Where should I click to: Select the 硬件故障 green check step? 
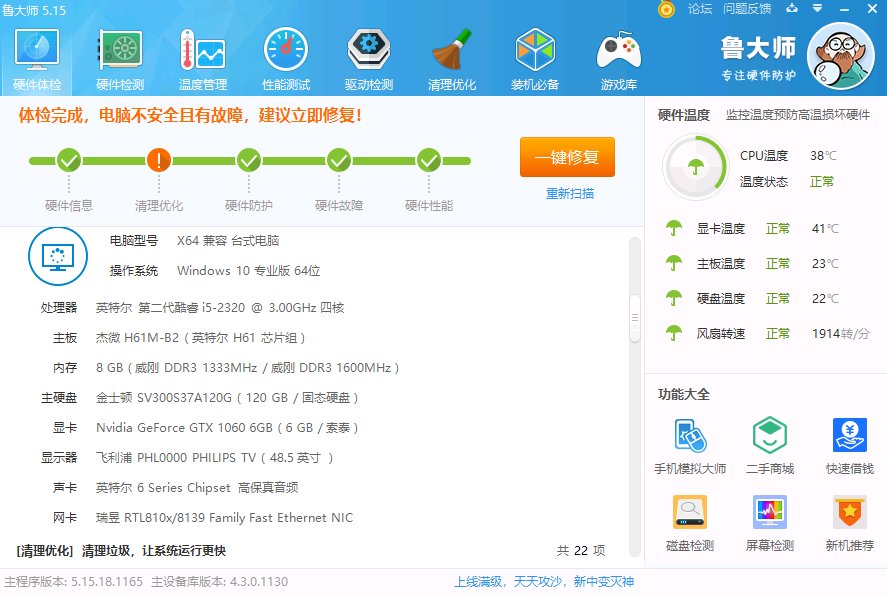tap(339, 161)
